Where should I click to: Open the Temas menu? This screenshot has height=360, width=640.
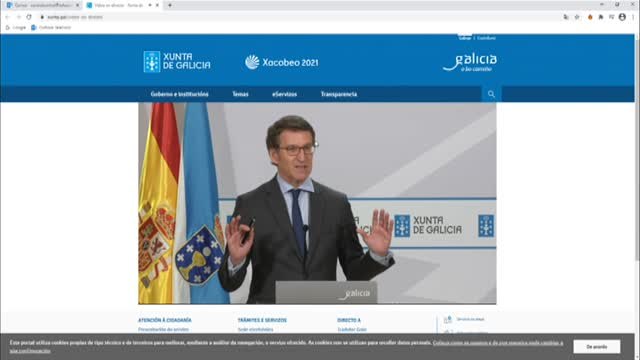click(240, 94)
